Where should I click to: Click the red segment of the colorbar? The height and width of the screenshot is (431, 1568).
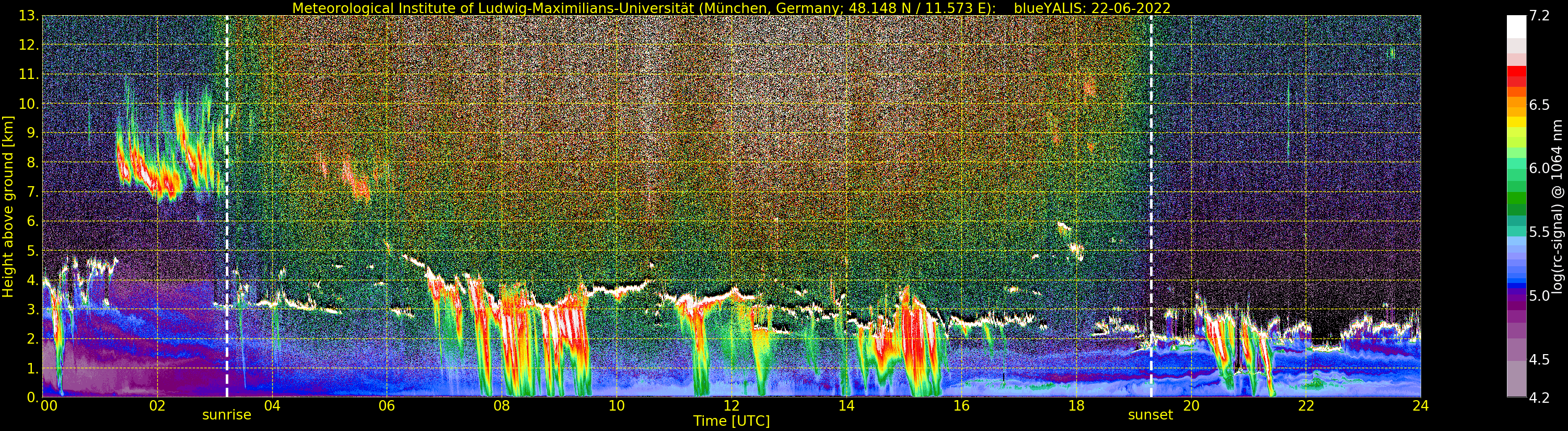[1516, 72]
